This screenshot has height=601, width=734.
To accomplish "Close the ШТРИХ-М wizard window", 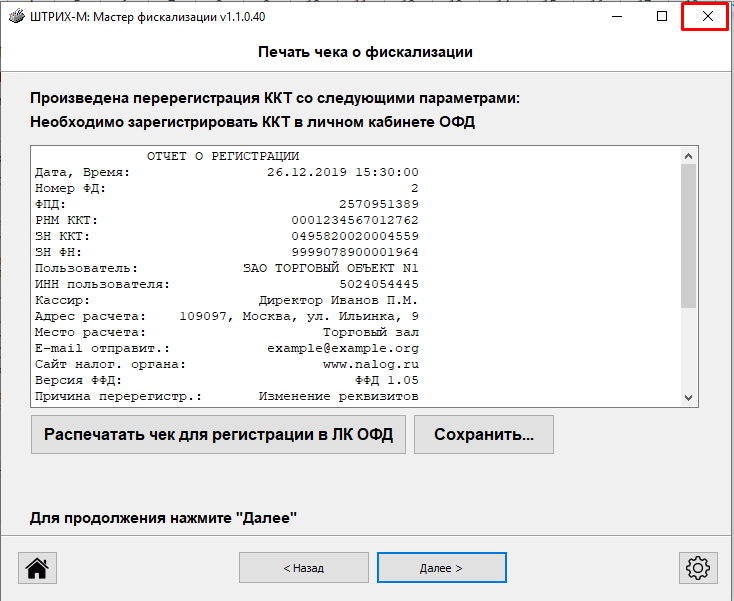I will [707, 17].
